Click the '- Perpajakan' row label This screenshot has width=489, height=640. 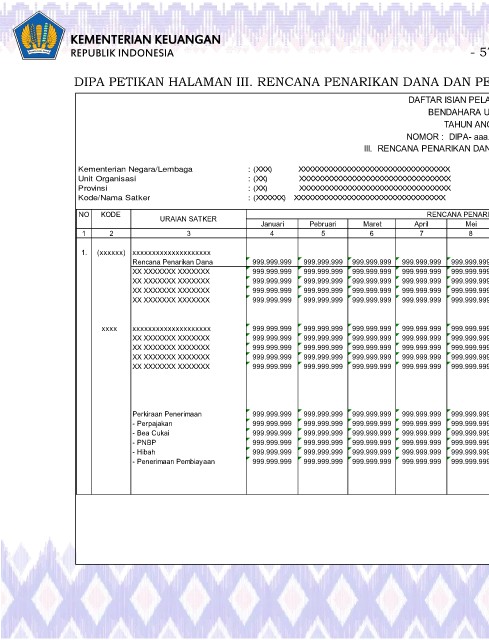click(x=152, y=424)
